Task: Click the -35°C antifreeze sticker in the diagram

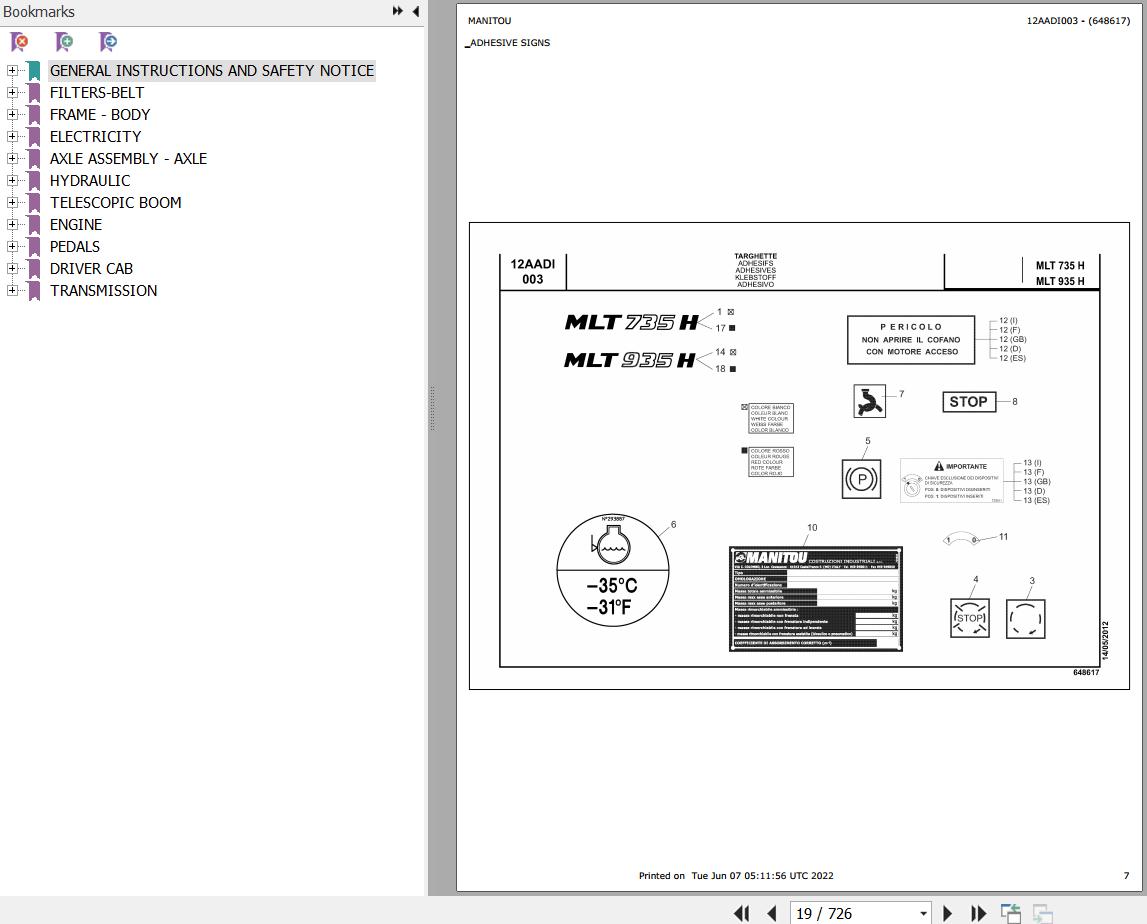Action: (x=612, y=570)
